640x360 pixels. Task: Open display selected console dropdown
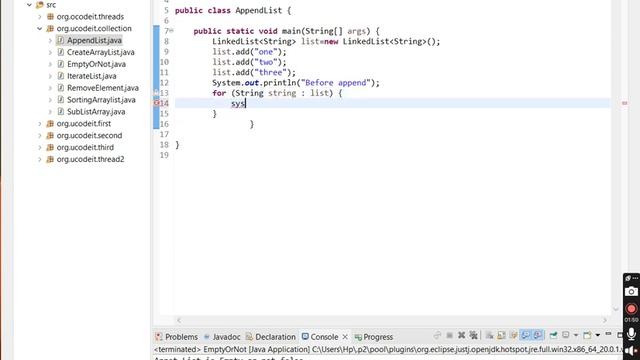tap(576, 336)
